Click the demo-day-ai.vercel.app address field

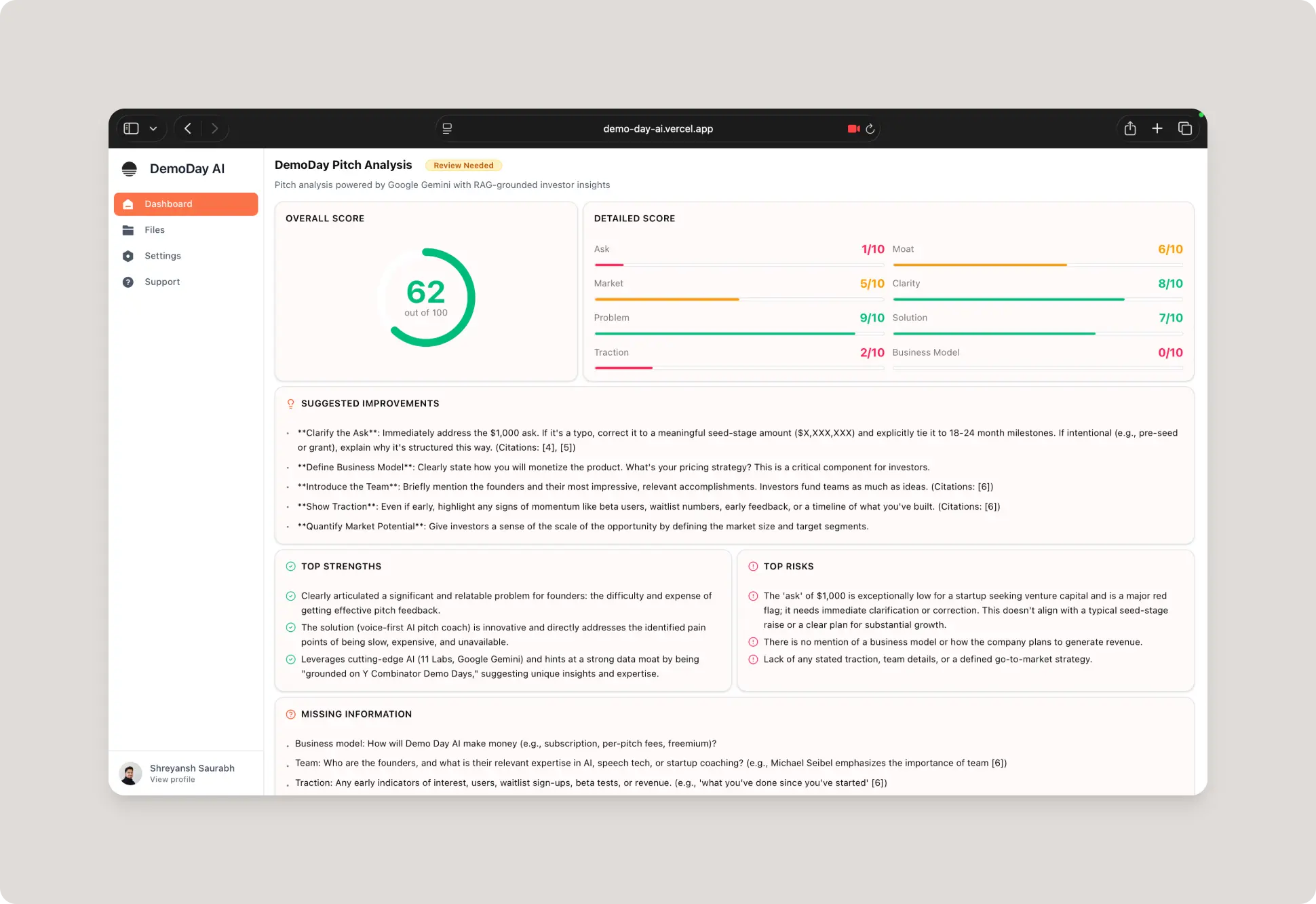(657, 128)
